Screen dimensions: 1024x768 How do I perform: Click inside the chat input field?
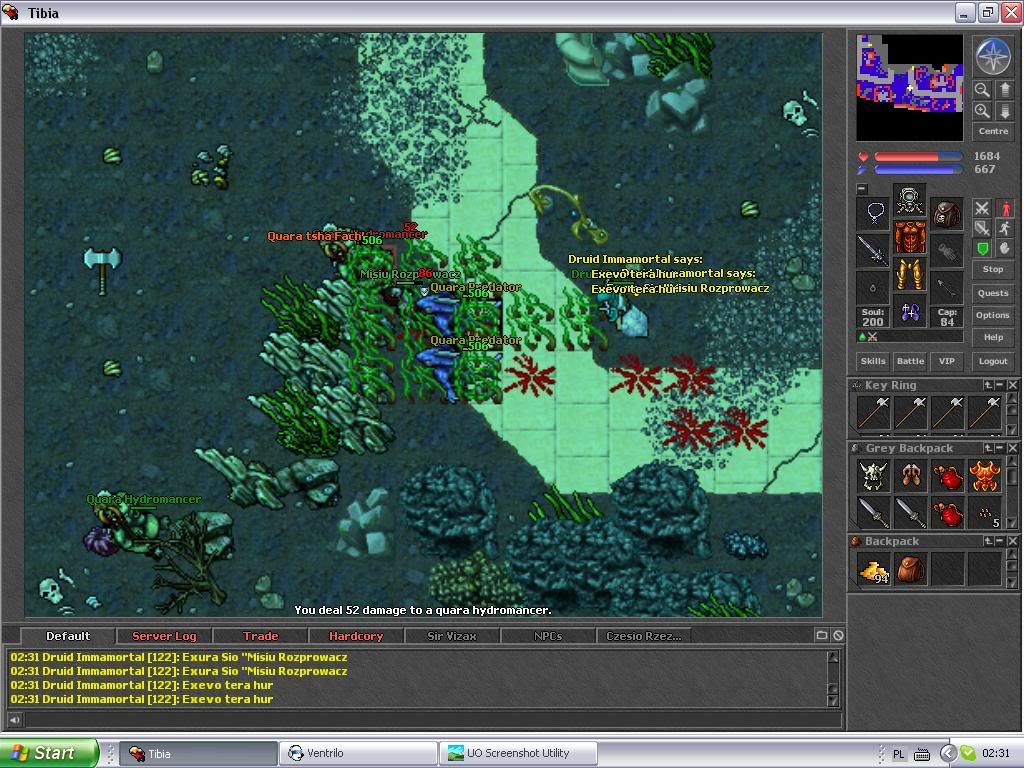pos(432,720)
